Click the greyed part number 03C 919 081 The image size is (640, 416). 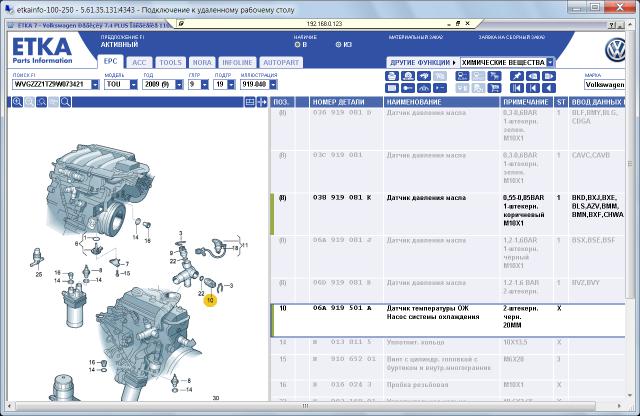coord(338,155)
